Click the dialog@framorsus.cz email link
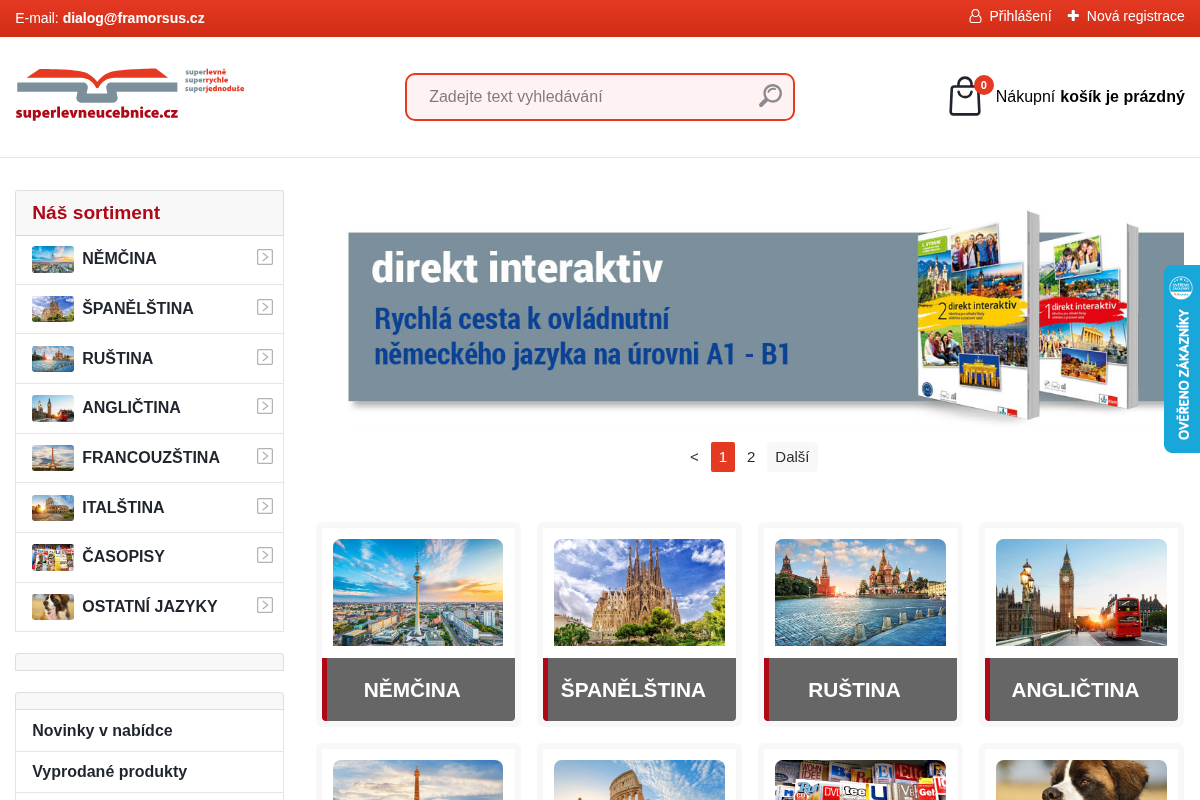Screen dimensions: 1200x800 pyautogui.click(x=133, y=18)
